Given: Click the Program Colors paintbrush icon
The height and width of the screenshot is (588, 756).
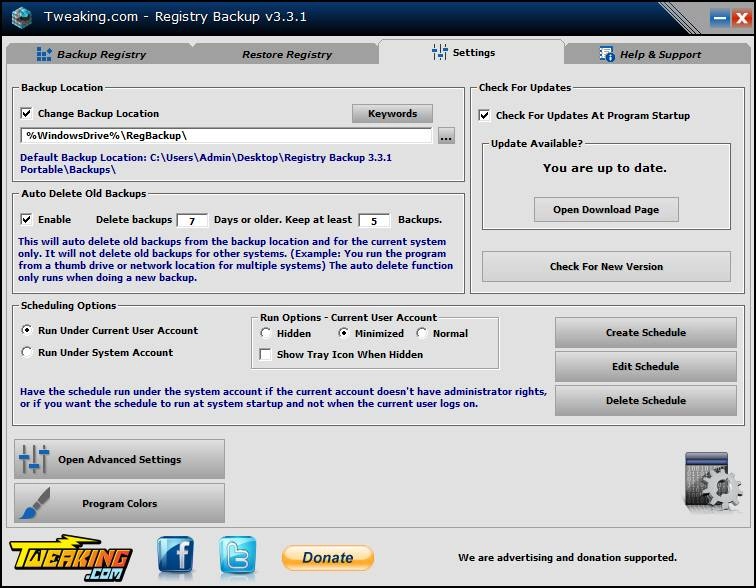Looking at the screenshot, I should pyautogui.click(x=34, y=503).
